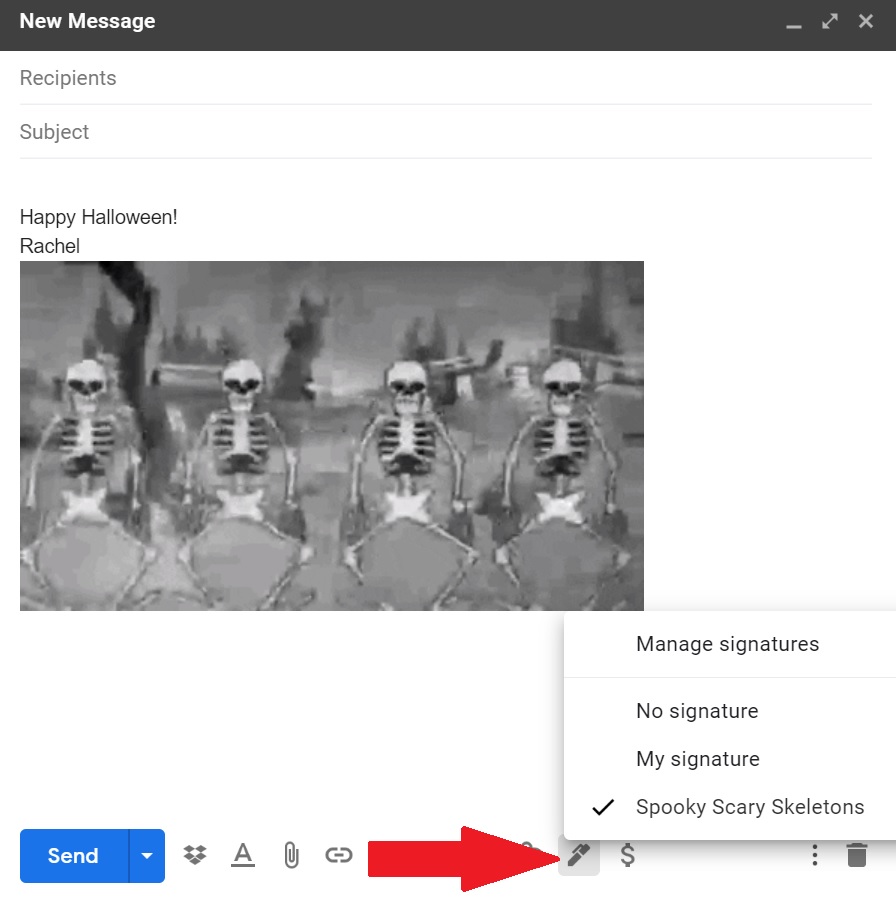Click the blue Send button

coord(74,856)
